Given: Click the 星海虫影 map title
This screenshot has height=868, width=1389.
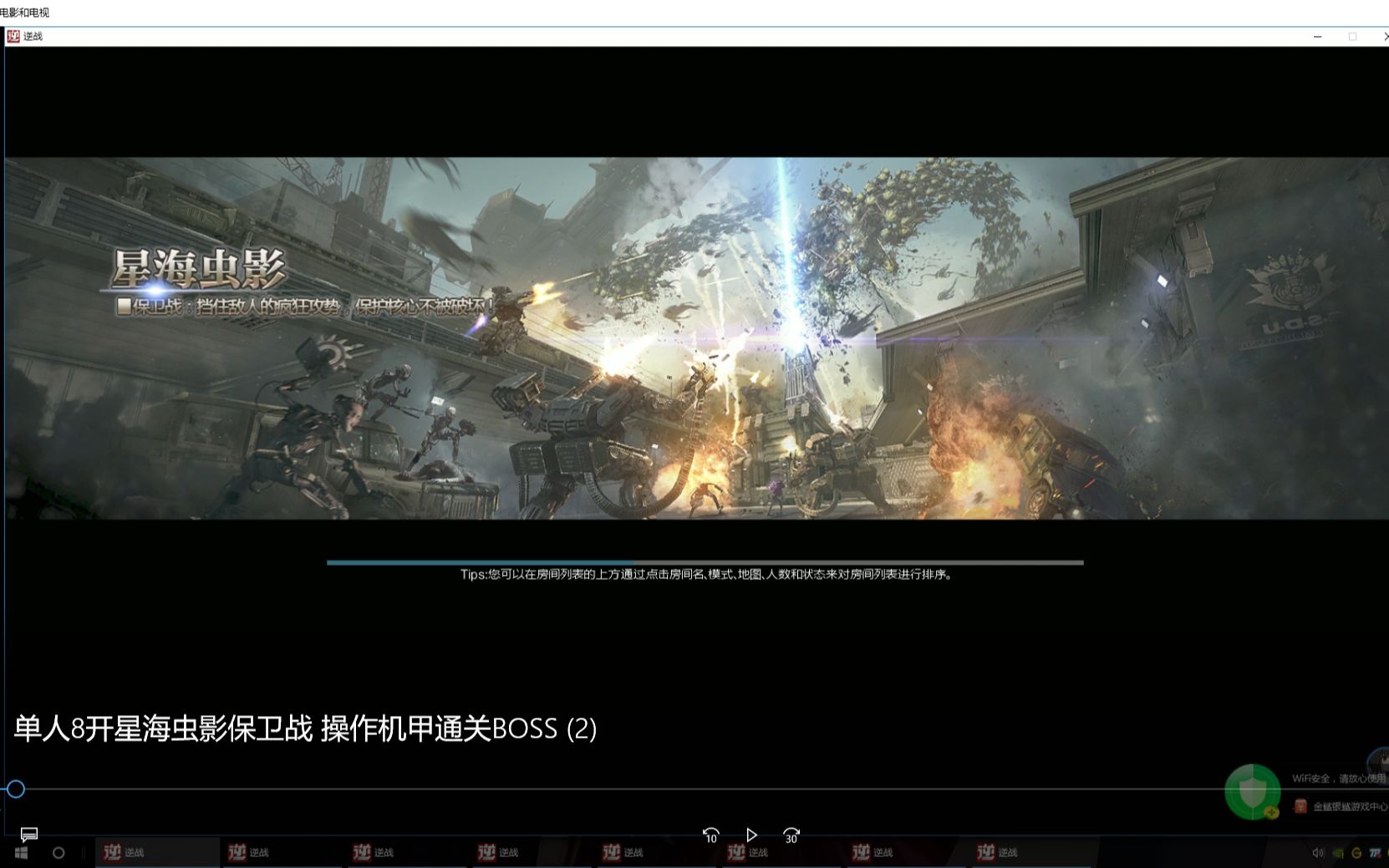Looking at the screenshot, I should 199,267.
